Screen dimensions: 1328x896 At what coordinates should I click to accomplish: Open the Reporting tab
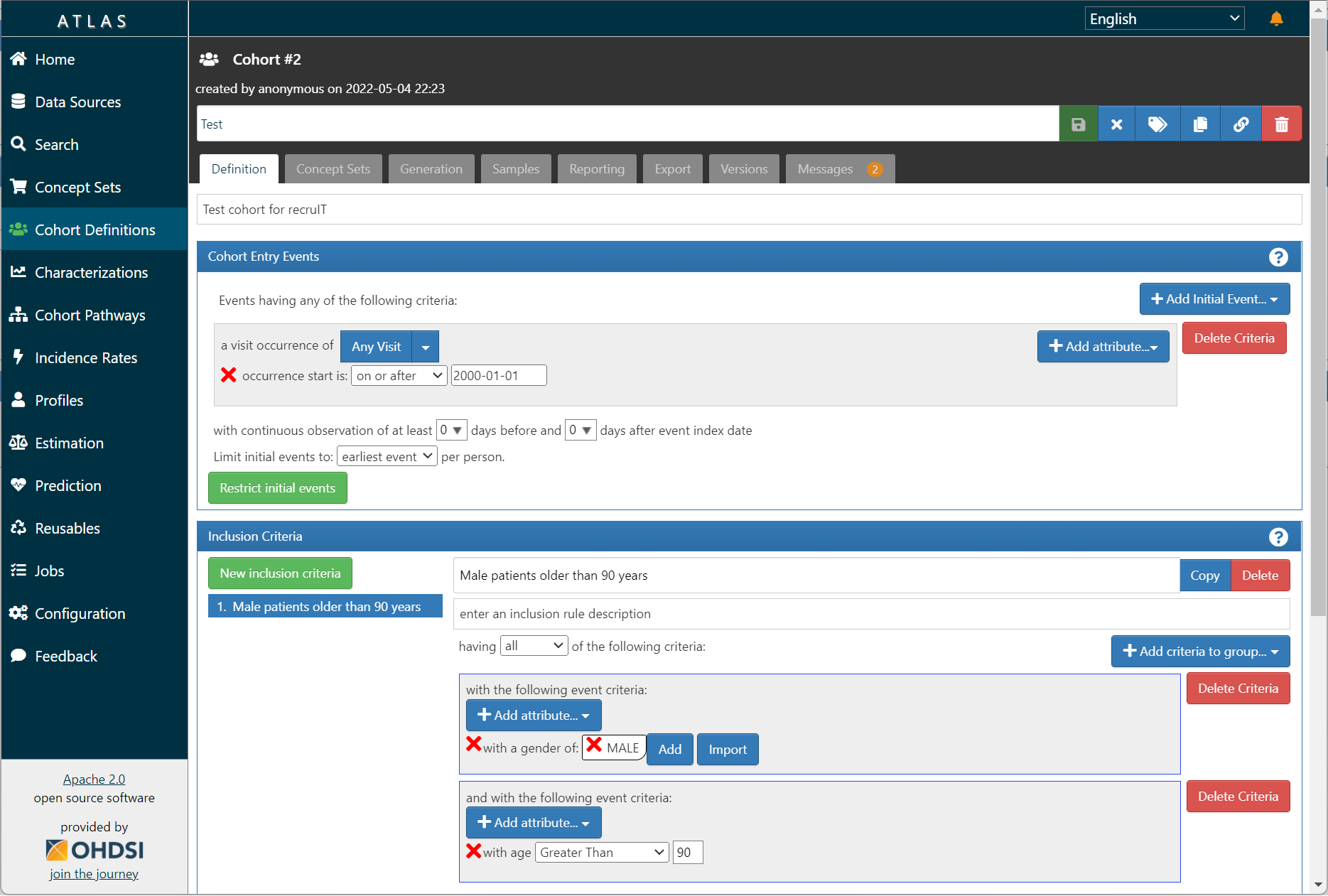(x=597, y=169)
